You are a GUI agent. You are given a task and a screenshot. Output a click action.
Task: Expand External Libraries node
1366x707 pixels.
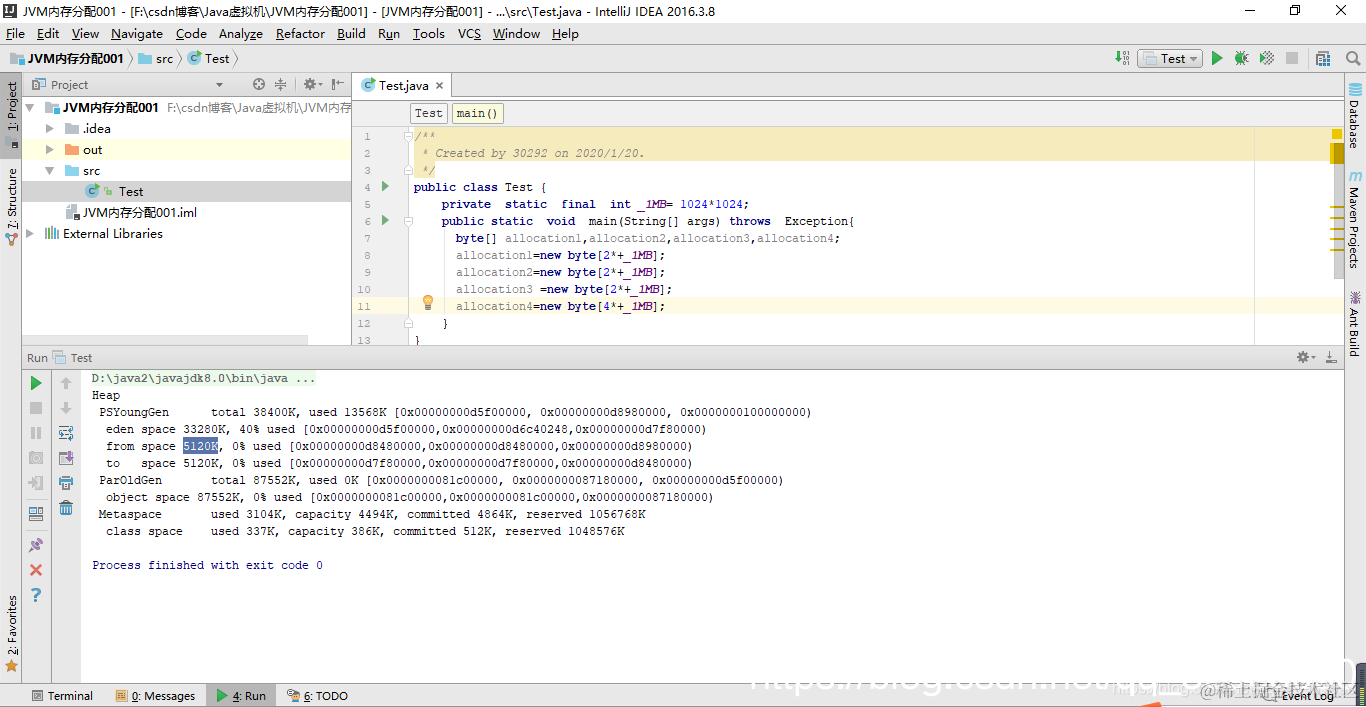pyautogui.click(x=30, y=233)
